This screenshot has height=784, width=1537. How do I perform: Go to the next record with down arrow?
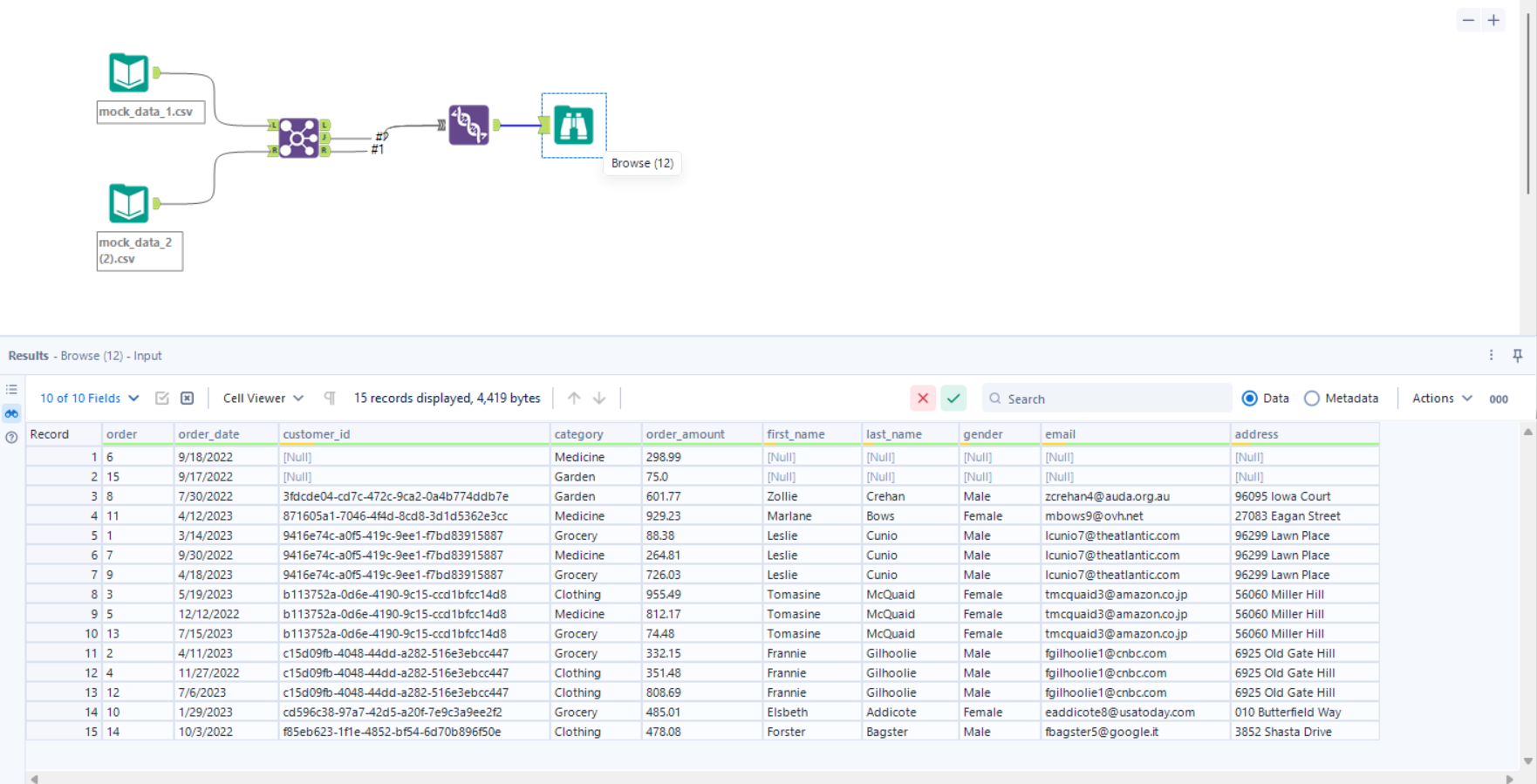599,399
